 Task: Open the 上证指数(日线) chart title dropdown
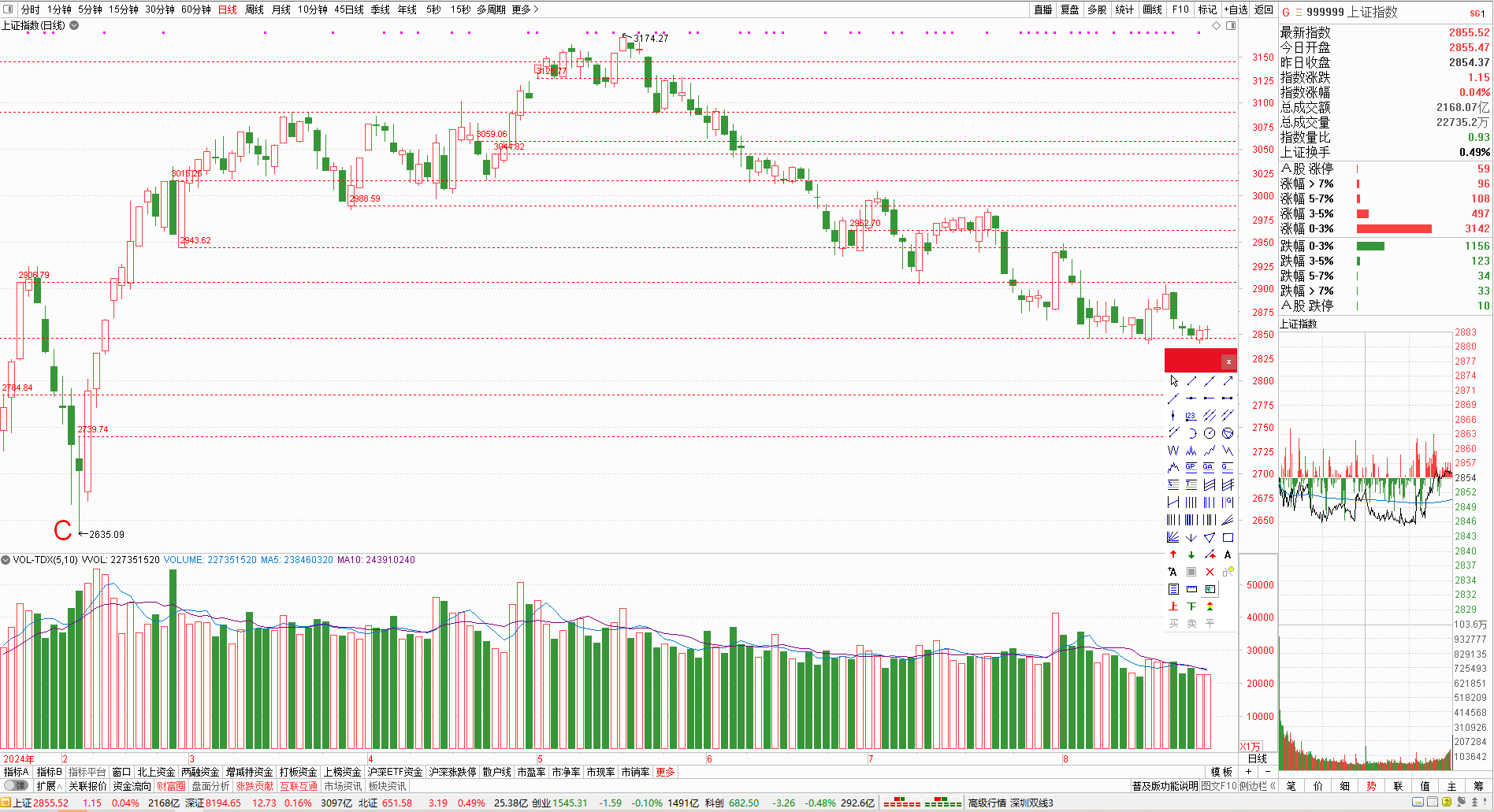tap(74, 25)
